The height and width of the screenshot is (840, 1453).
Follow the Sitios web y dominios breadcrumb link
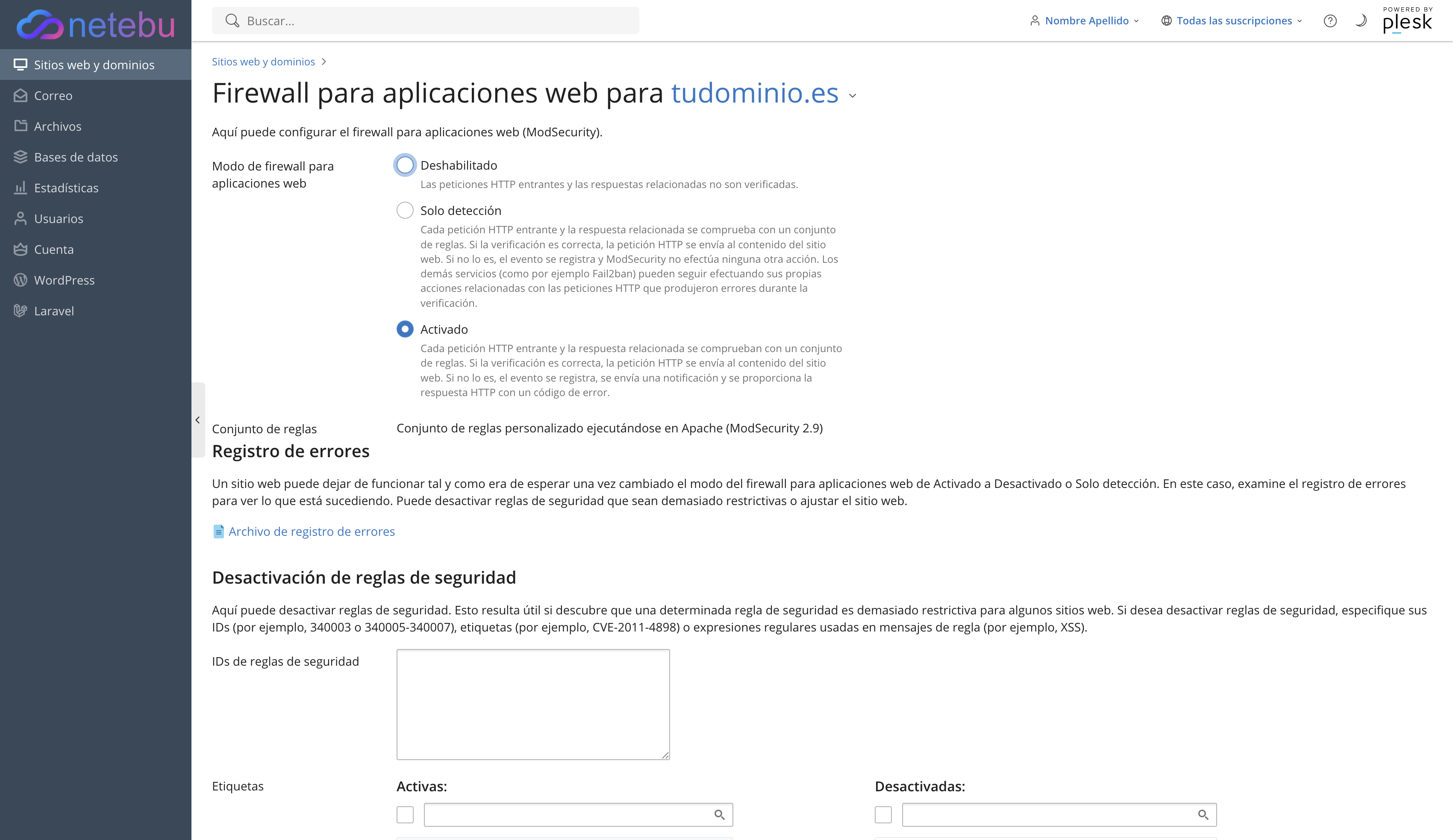[x=264, y=62]
